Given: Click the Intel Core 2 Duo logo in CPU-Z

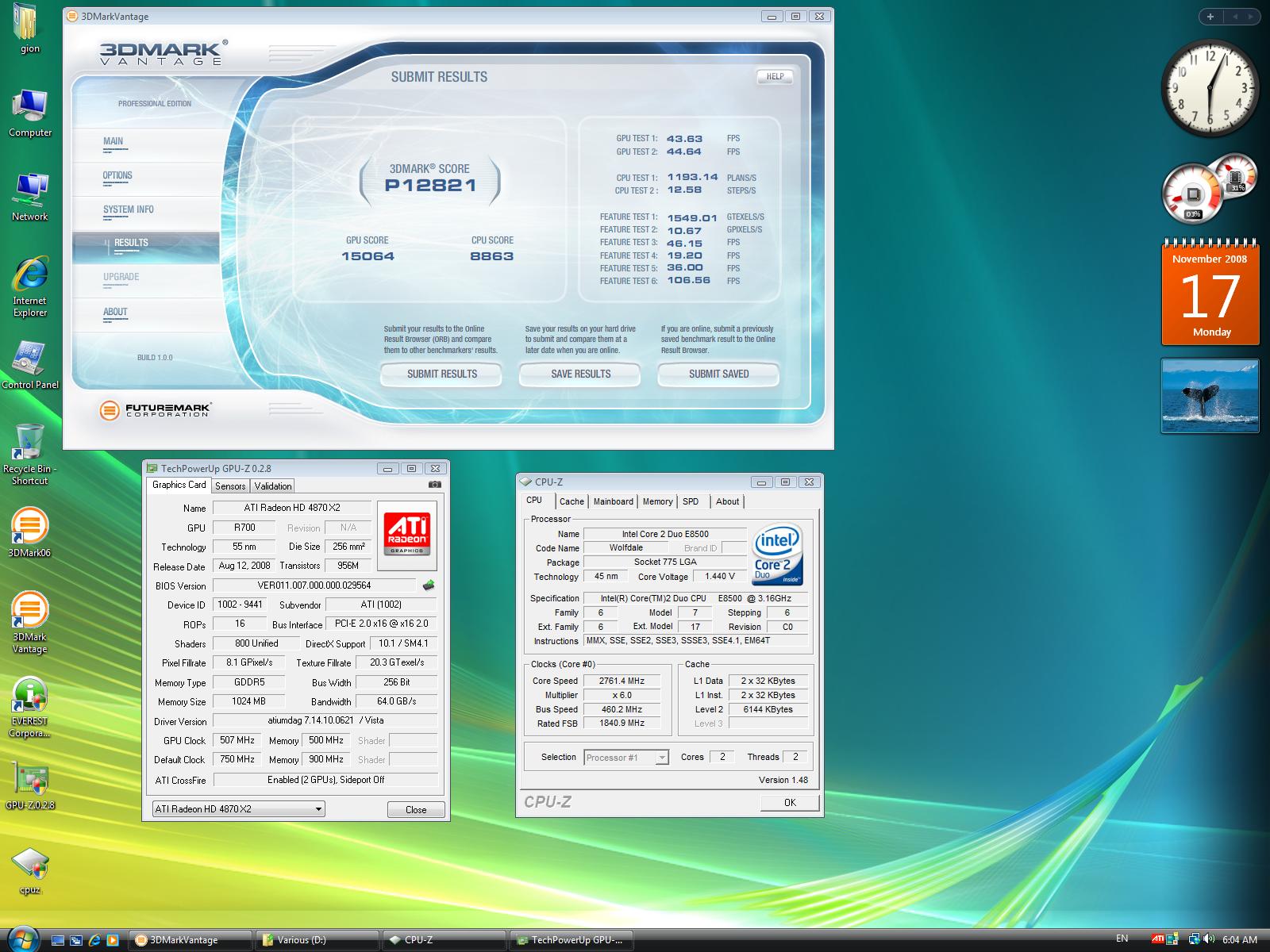Looking at the screenshot, I should click(777, 555).
